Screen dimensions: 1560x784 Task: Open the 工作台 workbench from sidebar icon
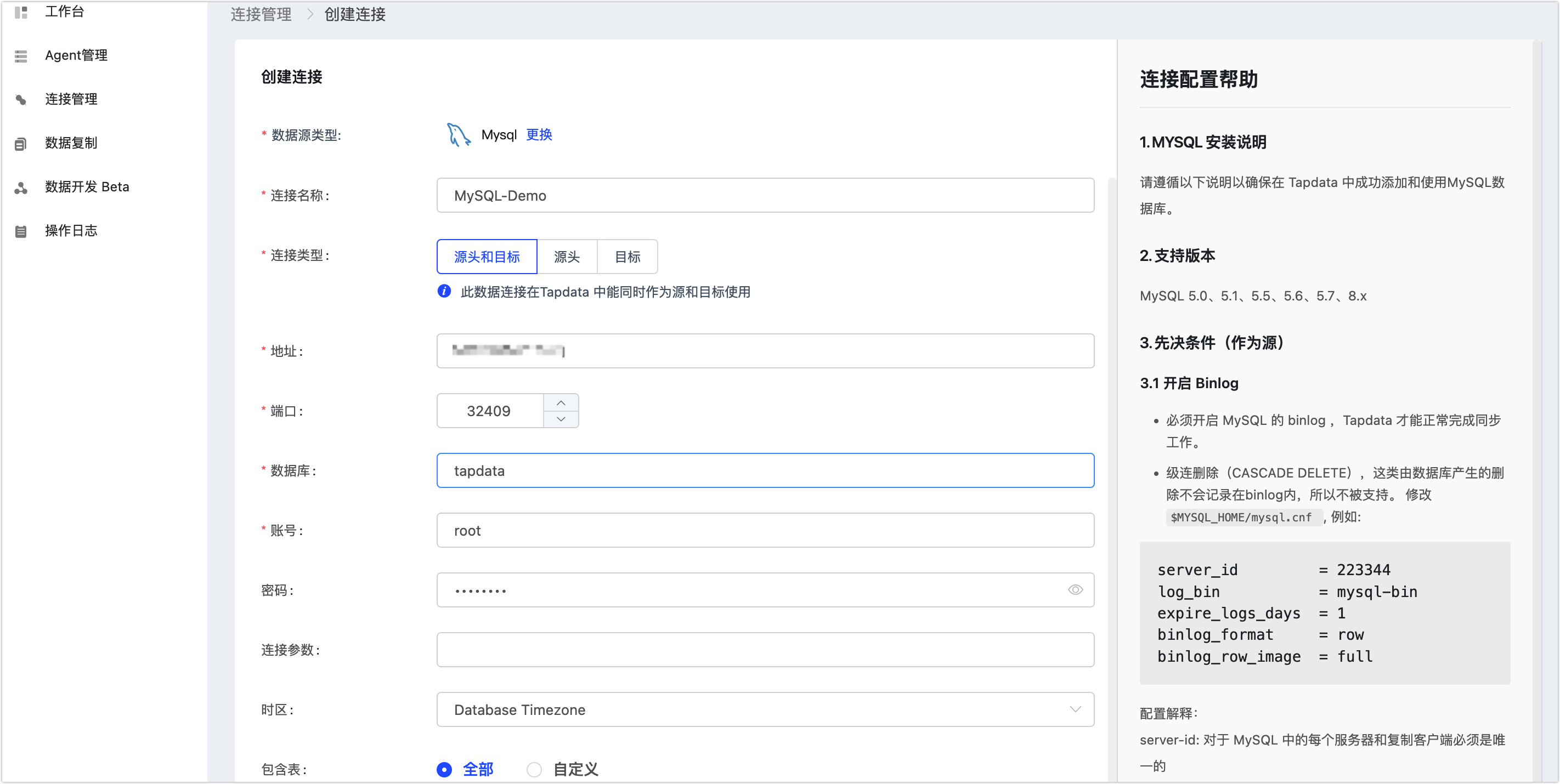(x=21, y=12)
